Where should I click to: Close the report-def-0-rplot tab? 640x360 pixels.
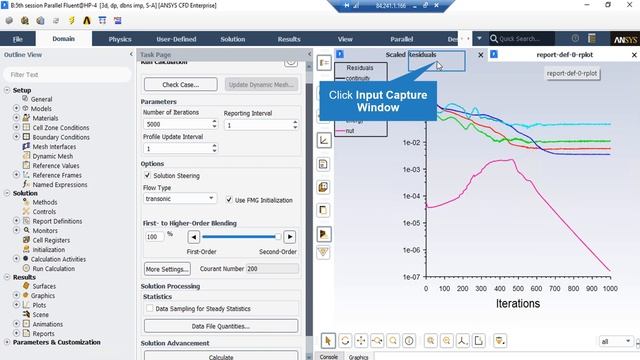634,55
